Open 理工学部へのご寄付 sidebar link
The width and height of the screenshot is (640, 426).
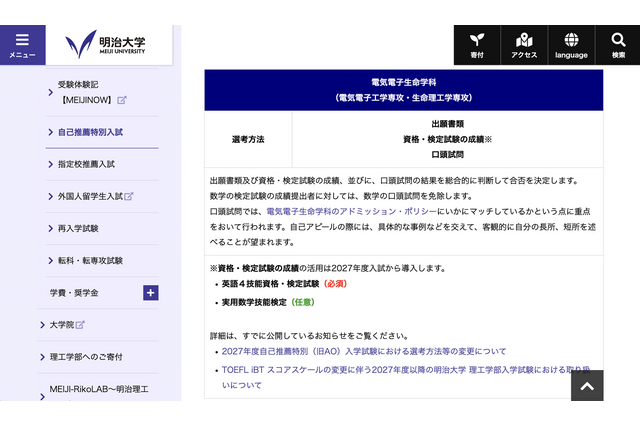tap(98, 357)
